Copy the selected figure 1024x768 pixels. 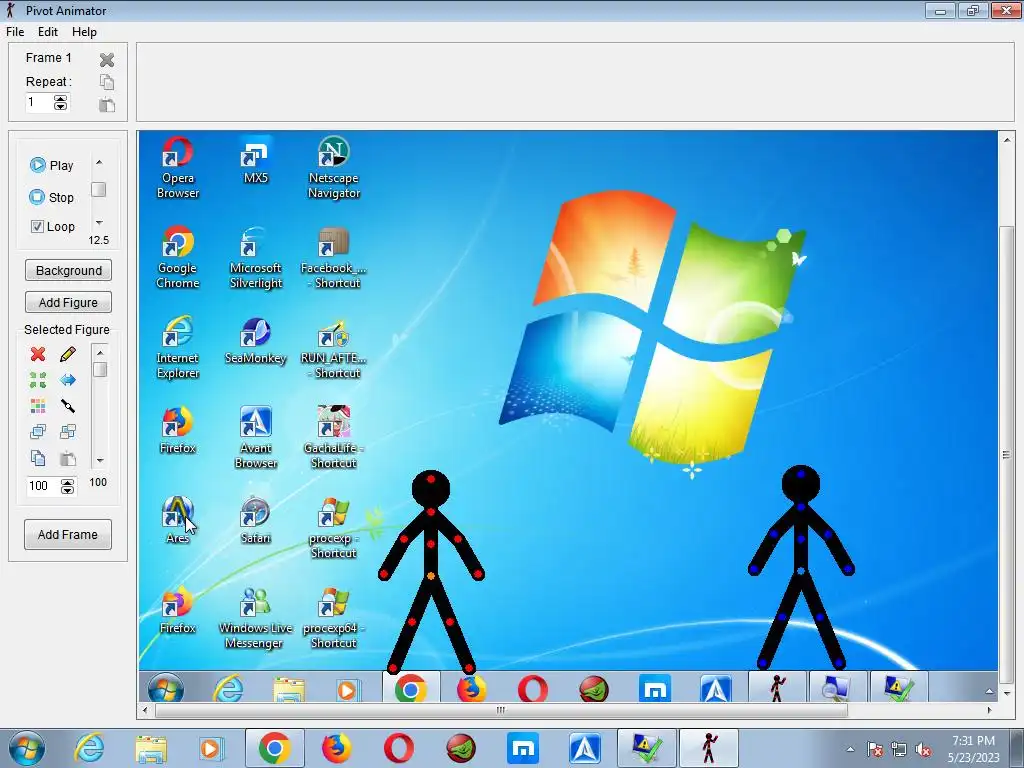tap(38, 458)
